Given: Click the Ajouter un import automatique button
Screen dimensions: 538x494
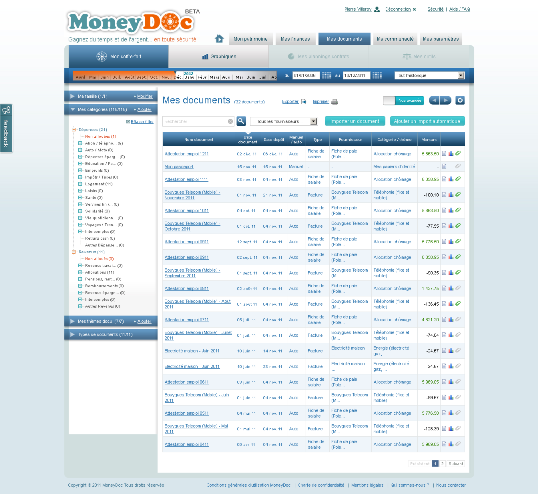Looking at the screenshot, I should click(427, 121).
